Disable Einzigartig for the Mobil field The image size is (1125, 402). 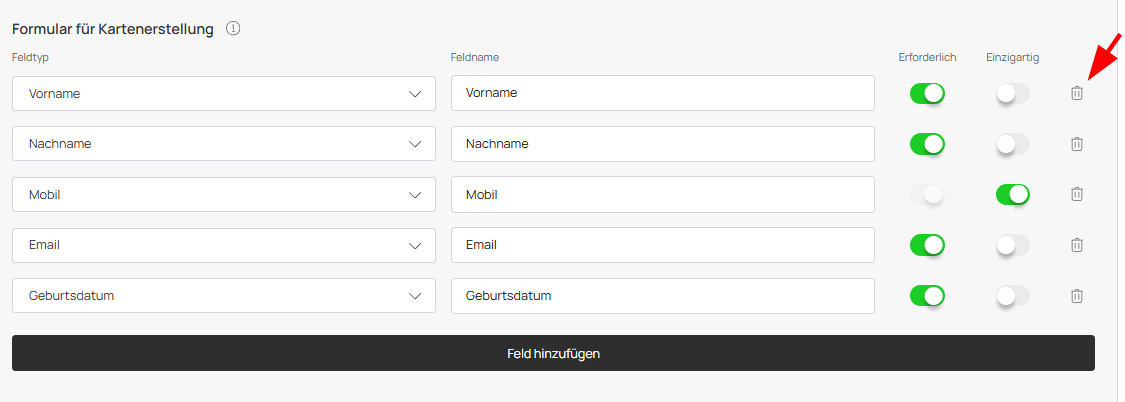pos(1012,194)
